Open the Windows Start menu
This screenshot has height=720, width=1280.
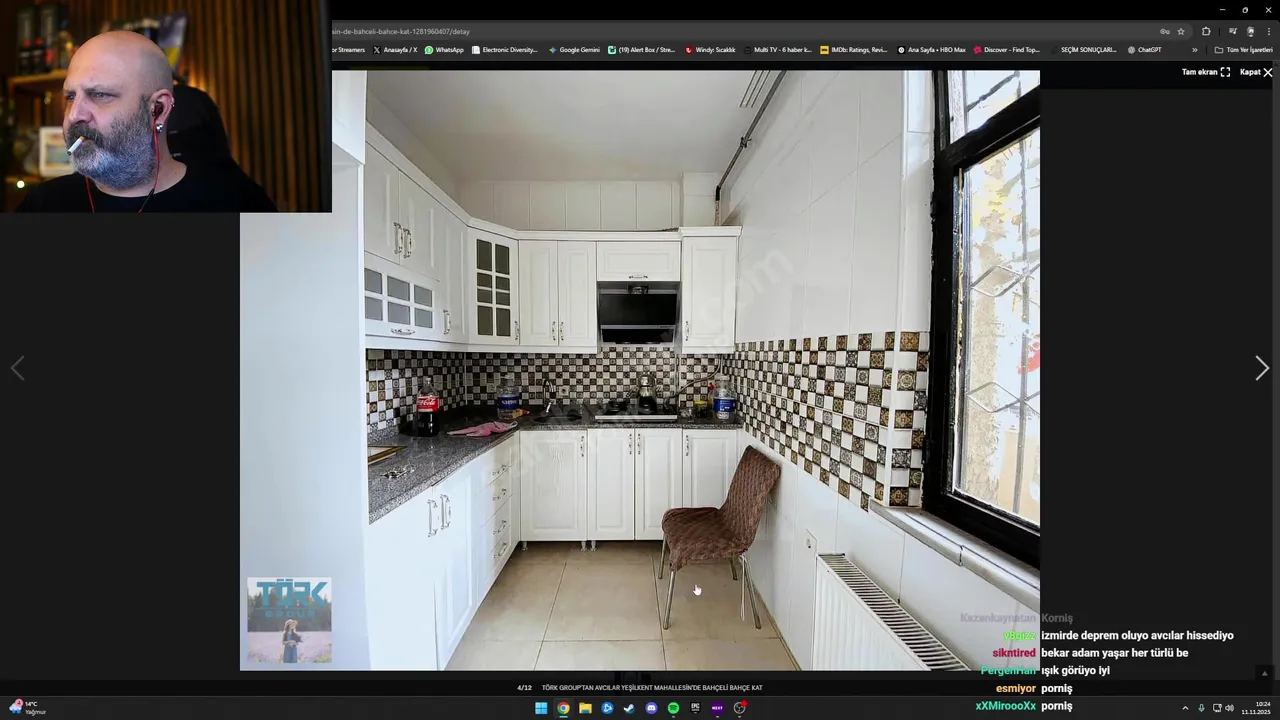[541, 708]
